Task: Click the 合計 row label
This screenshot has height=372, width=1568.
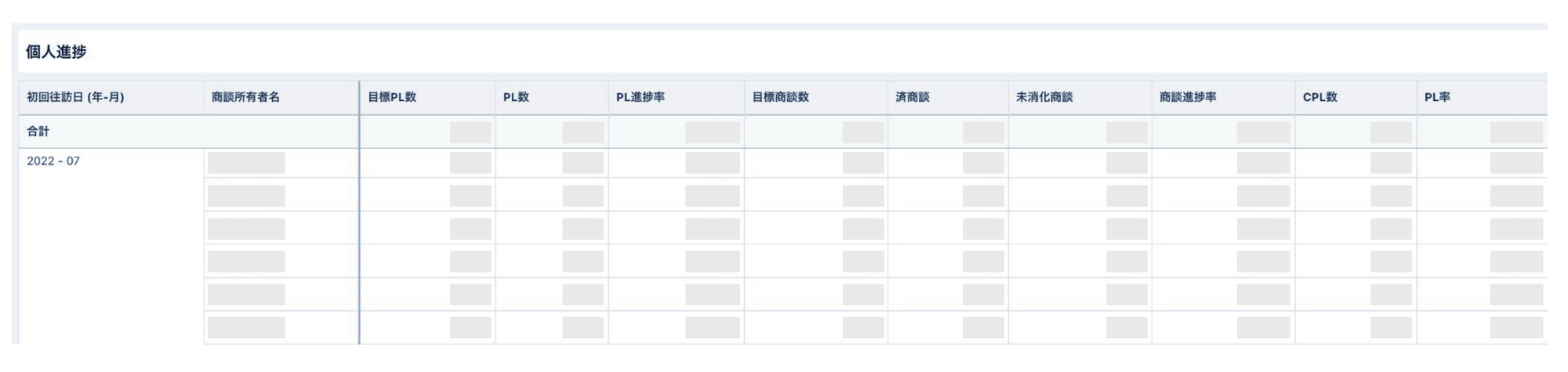Action: (38, 132)
